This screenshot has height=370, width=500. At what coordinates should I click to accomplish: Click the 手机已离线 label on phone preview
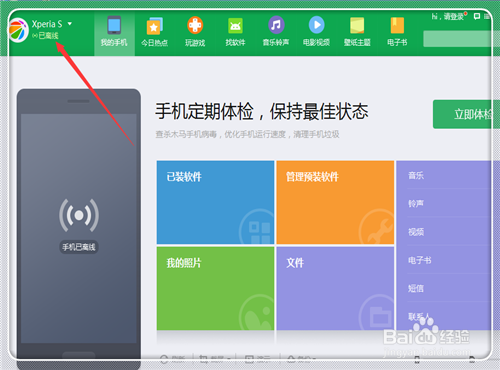click(79, 247)
